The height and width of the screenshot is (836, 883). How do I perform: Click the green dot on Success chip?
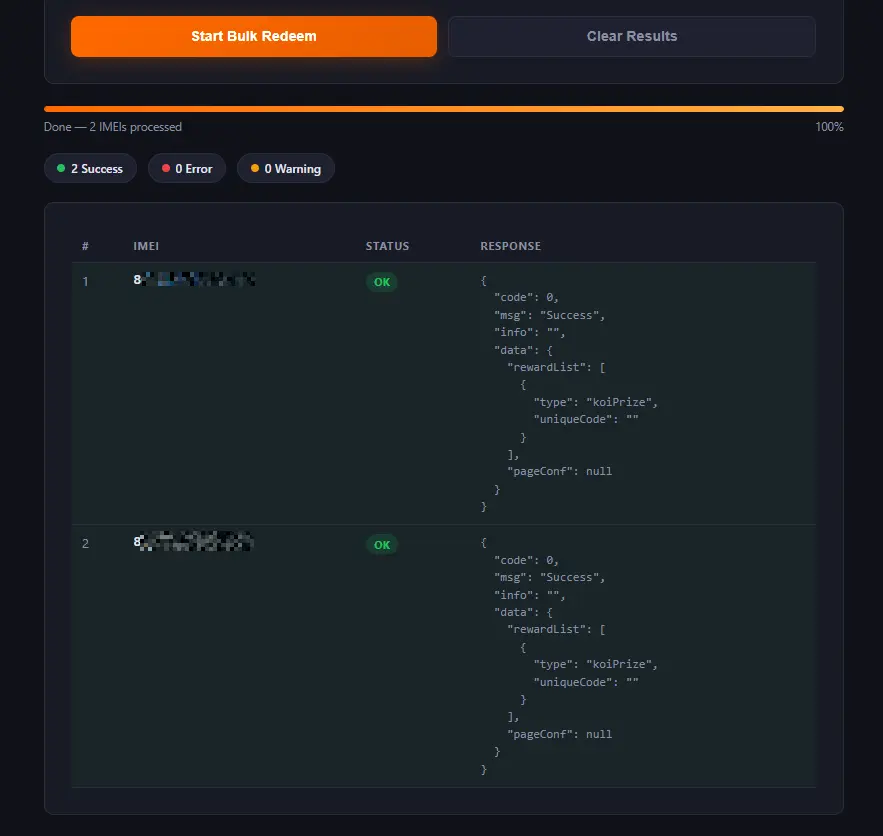(x=61, y=168)
